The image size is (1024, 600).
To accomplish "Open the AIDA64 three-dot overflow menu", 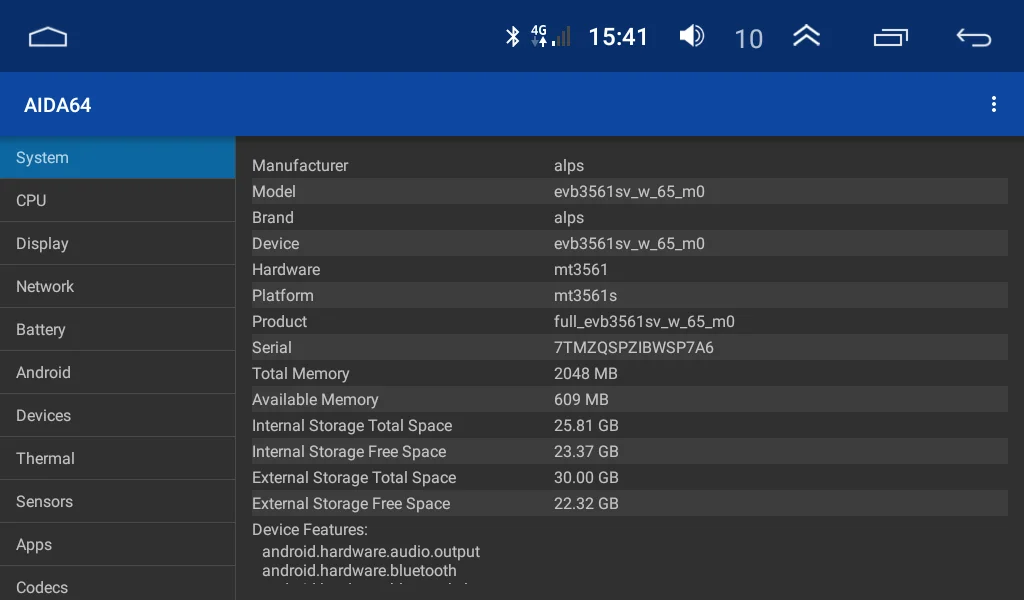I will (993, 104).
